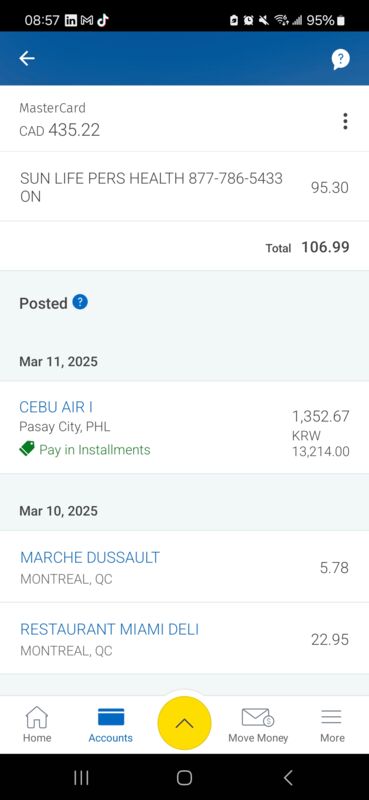Tap the Android home navigation button
Image resolution: width=369 pixels, height=800 pixels.
click(184, 778)
